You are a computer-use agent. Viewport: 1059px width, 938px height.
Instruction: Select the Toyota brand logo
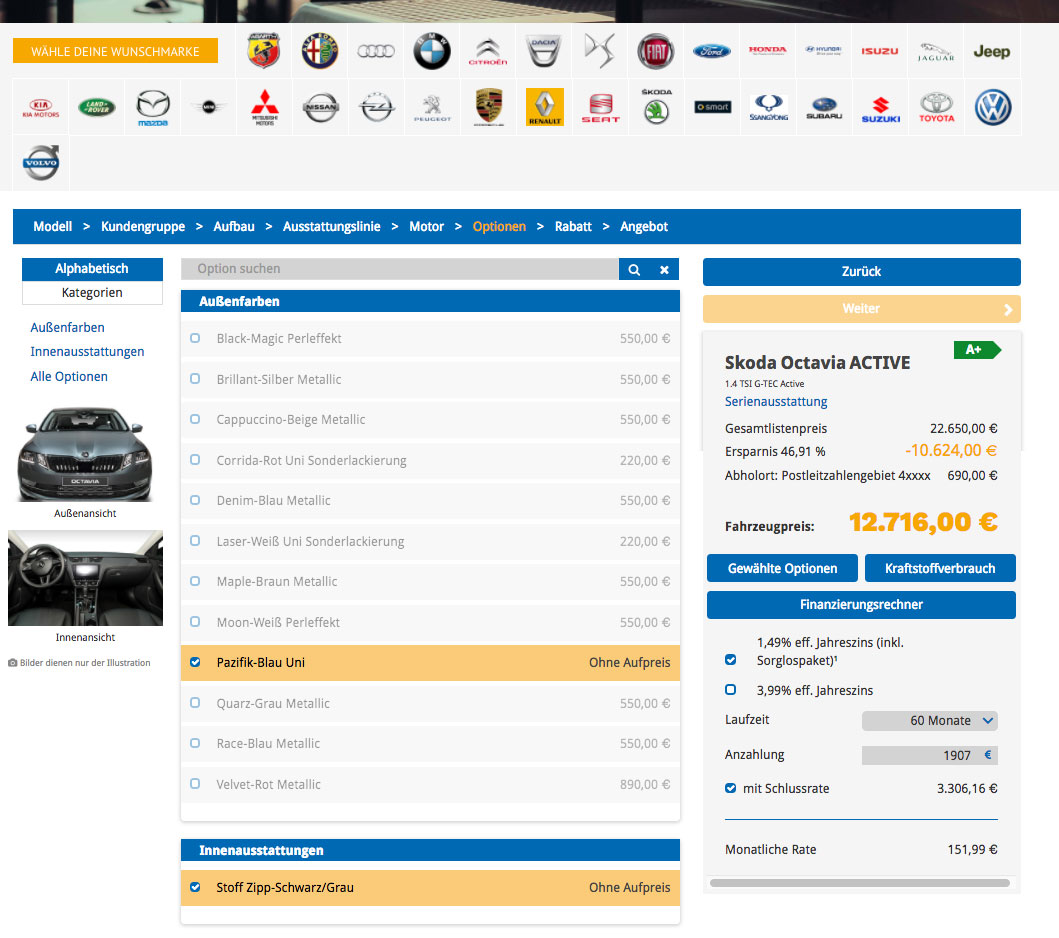[x=937, y=107]
